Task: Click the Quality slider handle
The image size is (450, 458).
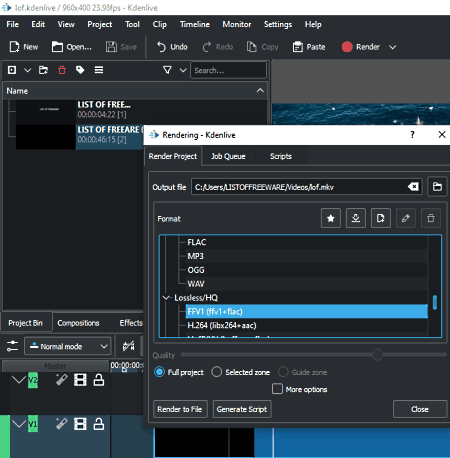Action: pyautogui.click(x=377, y=355)
